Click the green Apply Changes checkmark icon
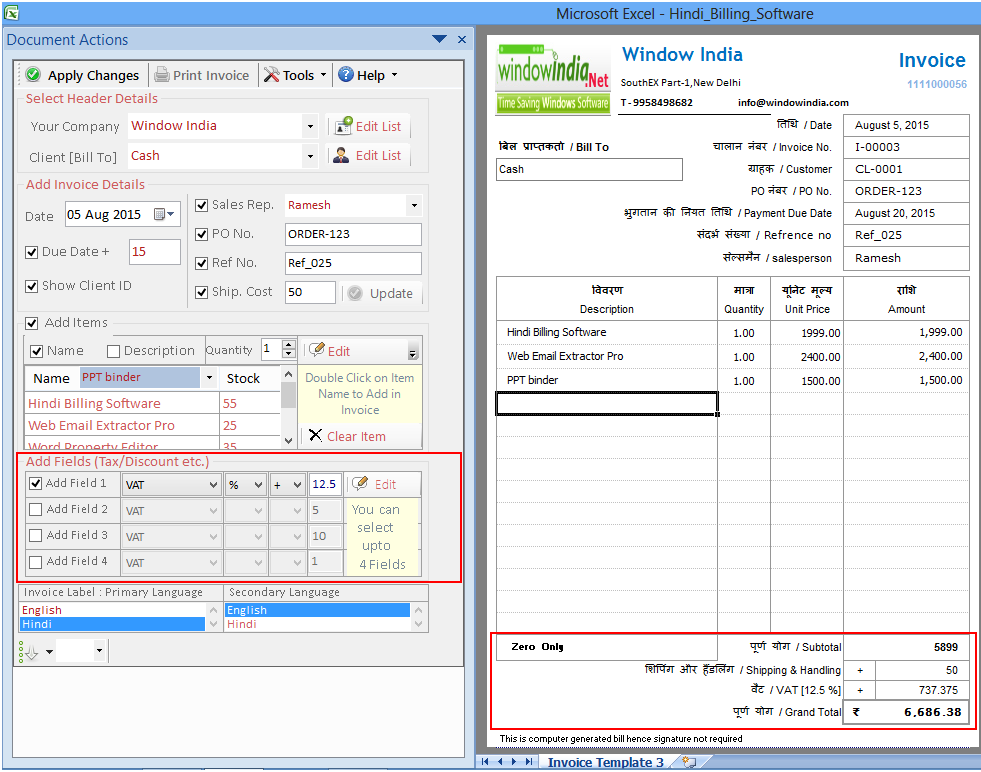The height and width of the screenshot is (772, 981). tap(33, 74)
